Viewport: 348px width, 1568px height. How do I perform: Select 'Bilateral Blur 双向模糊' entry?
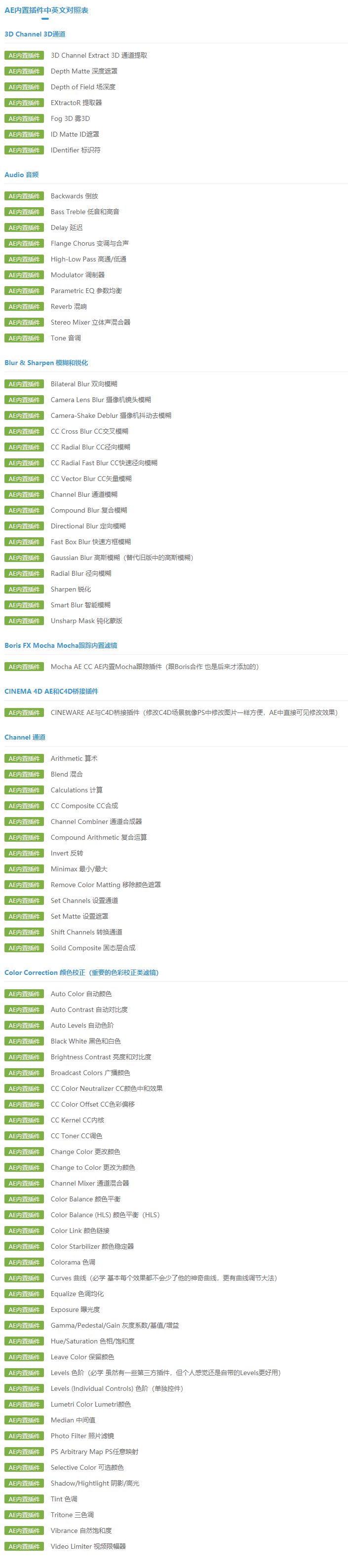click(x=84, y=384)
